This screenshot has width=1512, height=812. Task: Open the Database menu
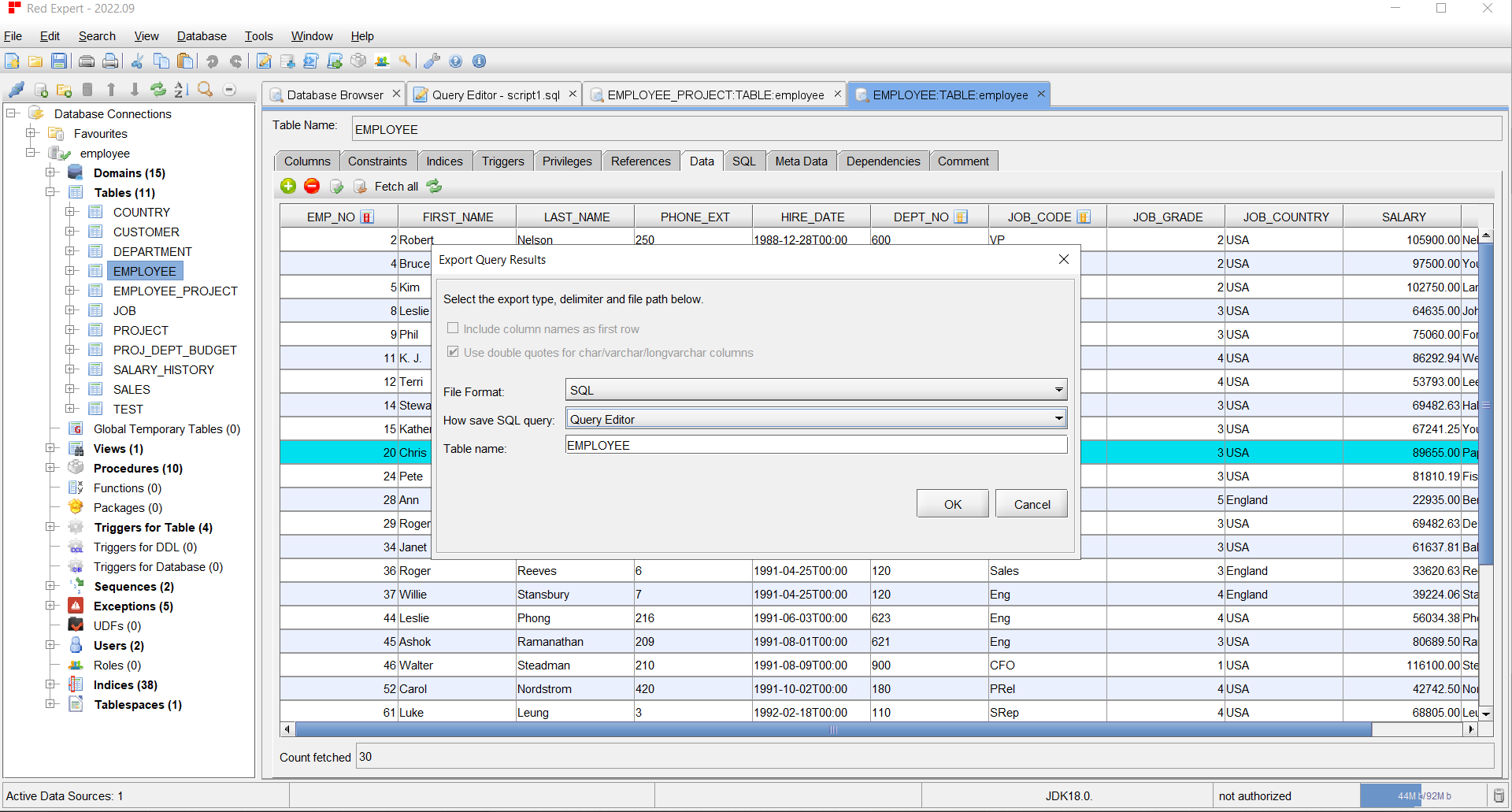point(202,36)
